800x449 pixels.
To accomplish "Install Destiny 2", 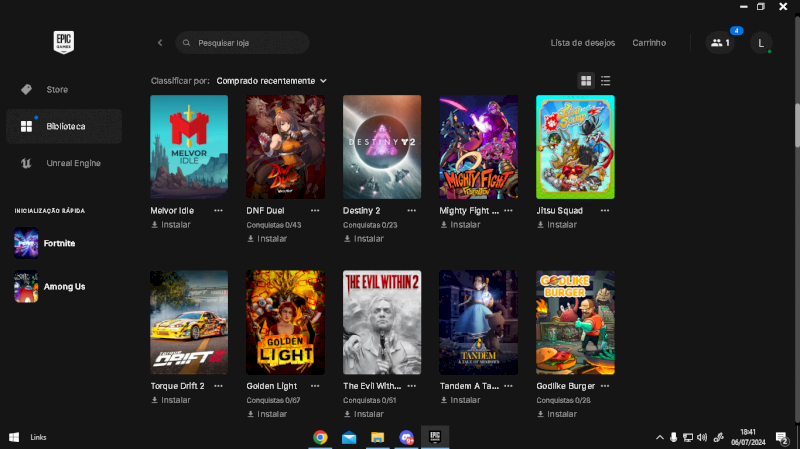I will 364,239.
